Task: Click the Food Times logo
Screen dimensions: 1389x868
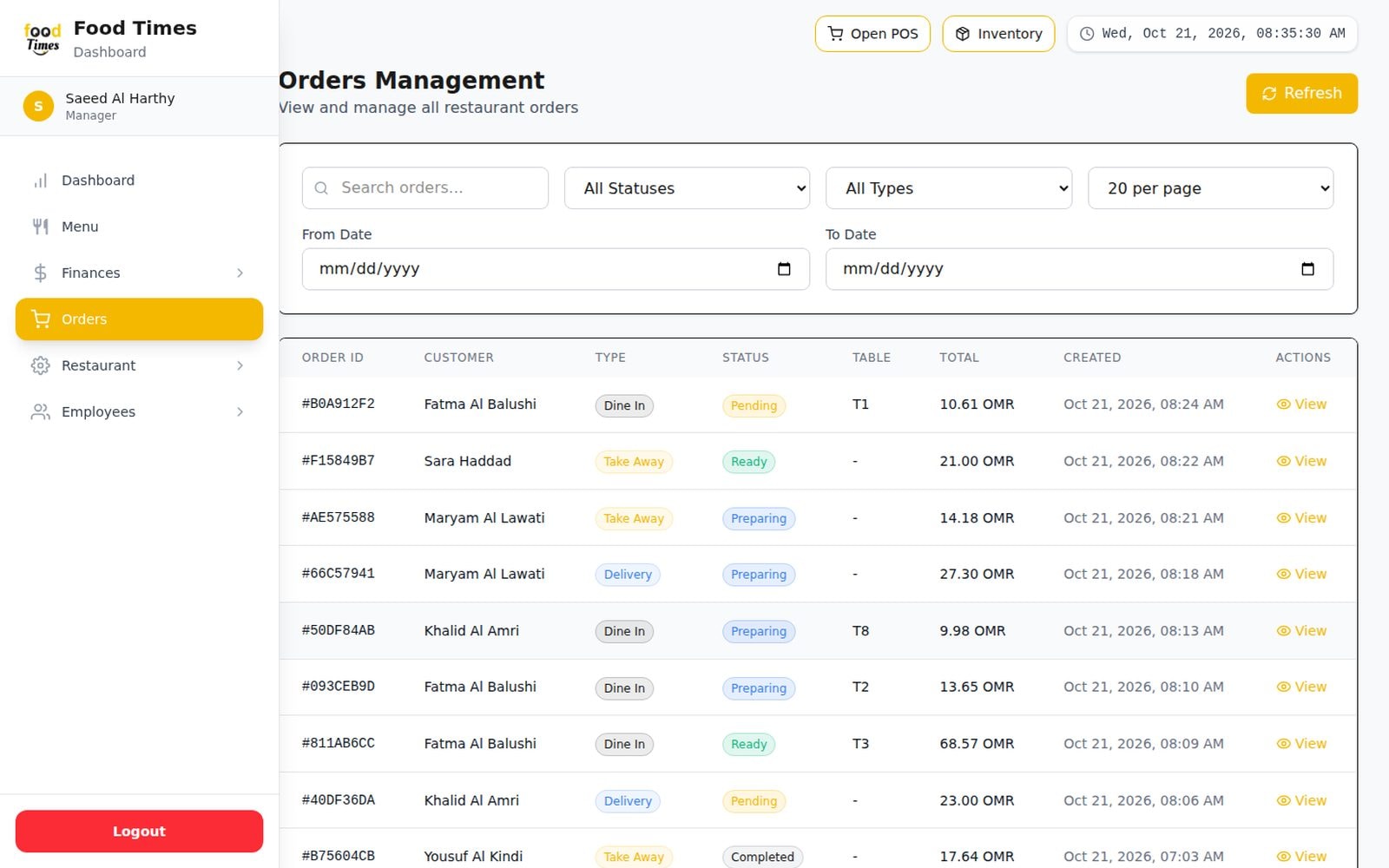Action: 43,39
